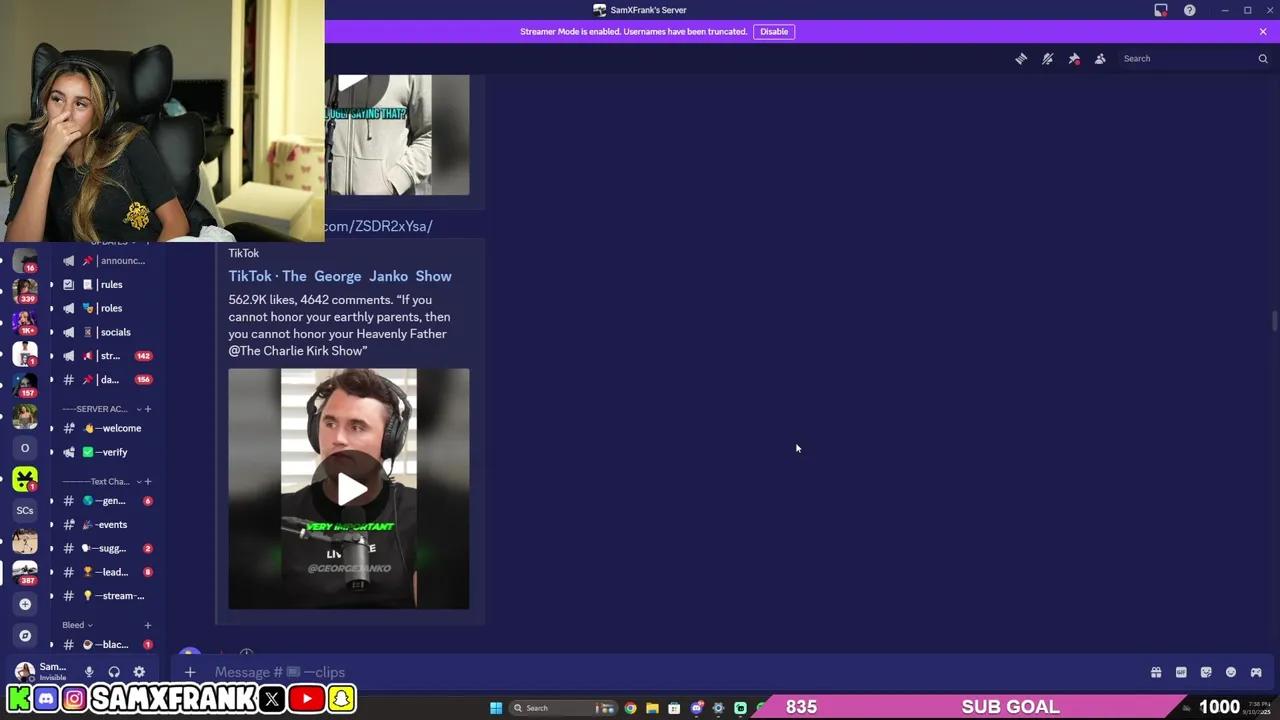Click the chat scrollbar thumb

[x=1274, y=323]
